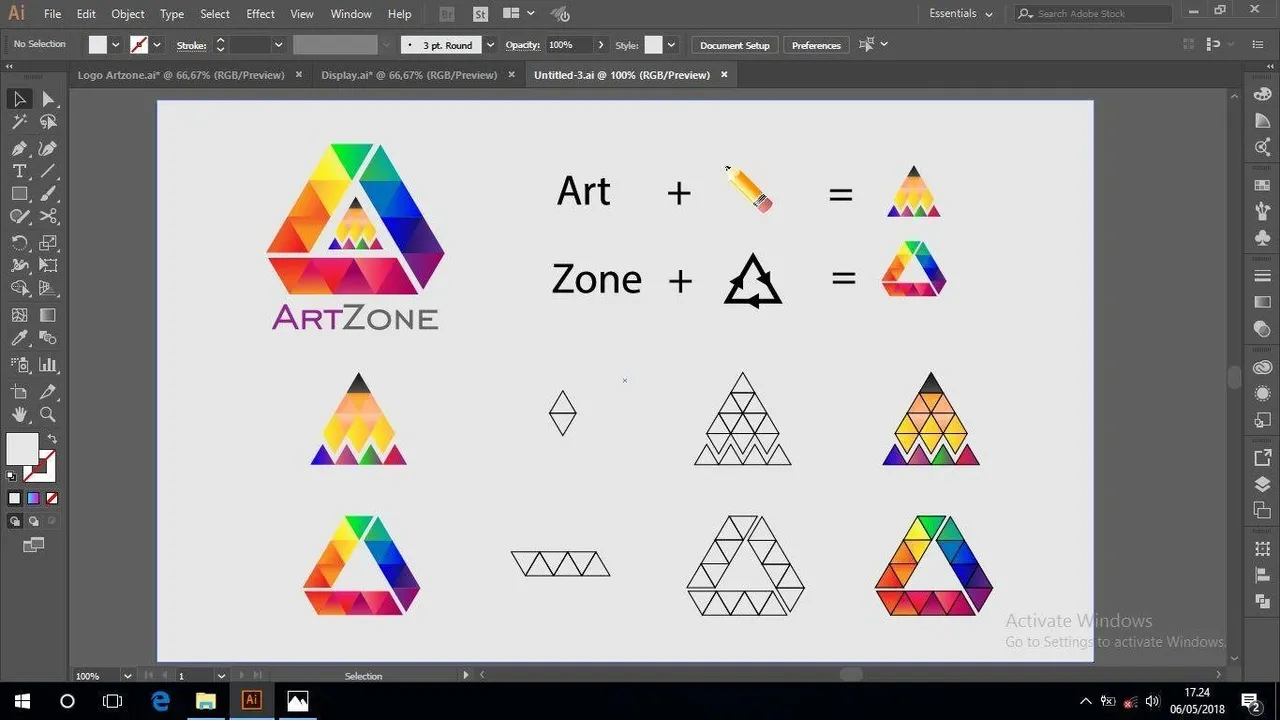
Task: Click the control bar fill swatch
Action: tap(98, 45)
